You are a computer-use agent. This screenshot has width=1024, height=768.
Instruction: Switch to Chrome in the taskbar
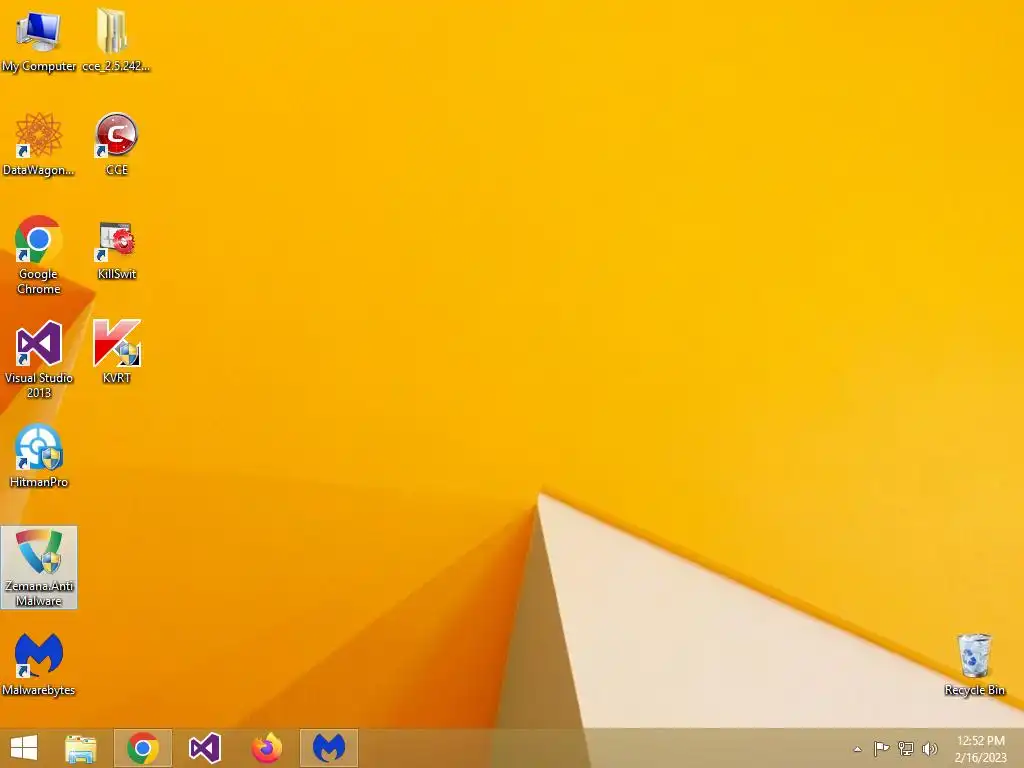(143, 748)
